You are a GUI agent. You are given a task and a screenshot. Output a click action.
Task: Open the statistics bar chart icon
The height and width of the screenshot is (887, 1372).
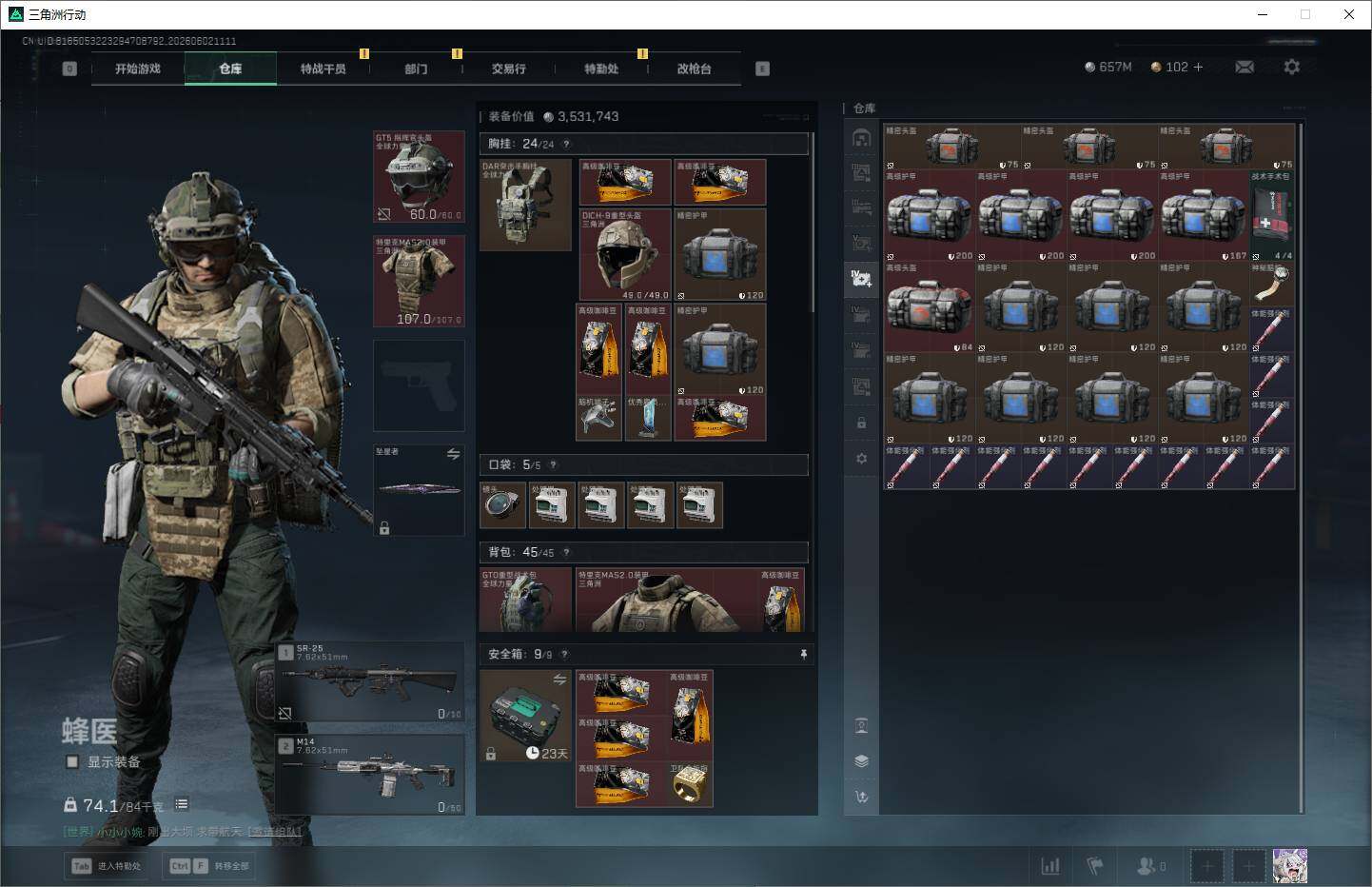tap(1050, 866)
